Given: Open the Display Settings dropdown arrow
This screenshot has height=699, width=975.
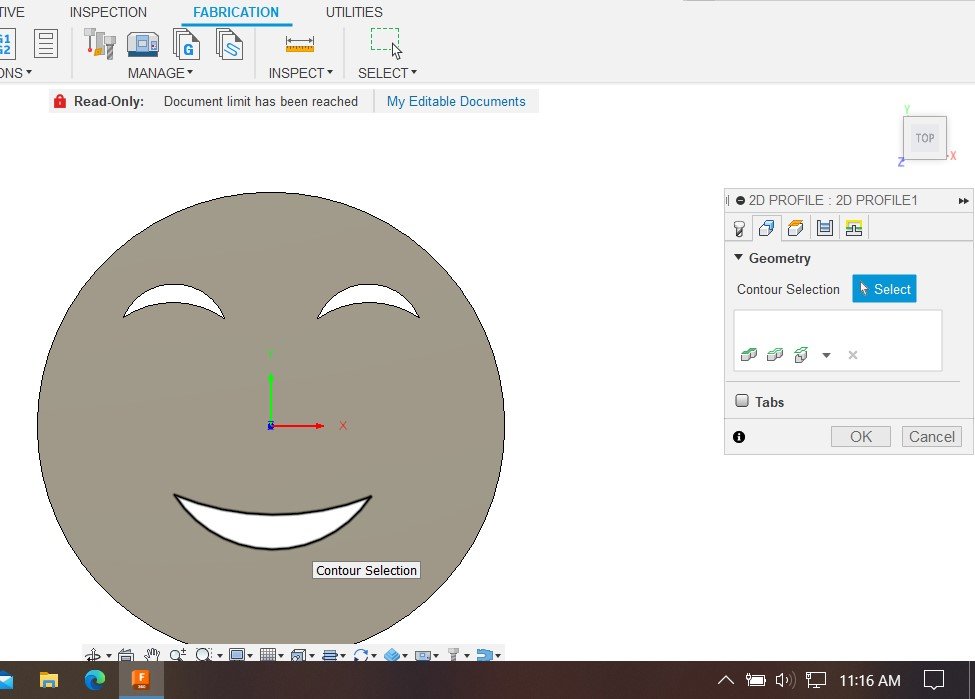Looking at the screenshot, I should 250,655.
